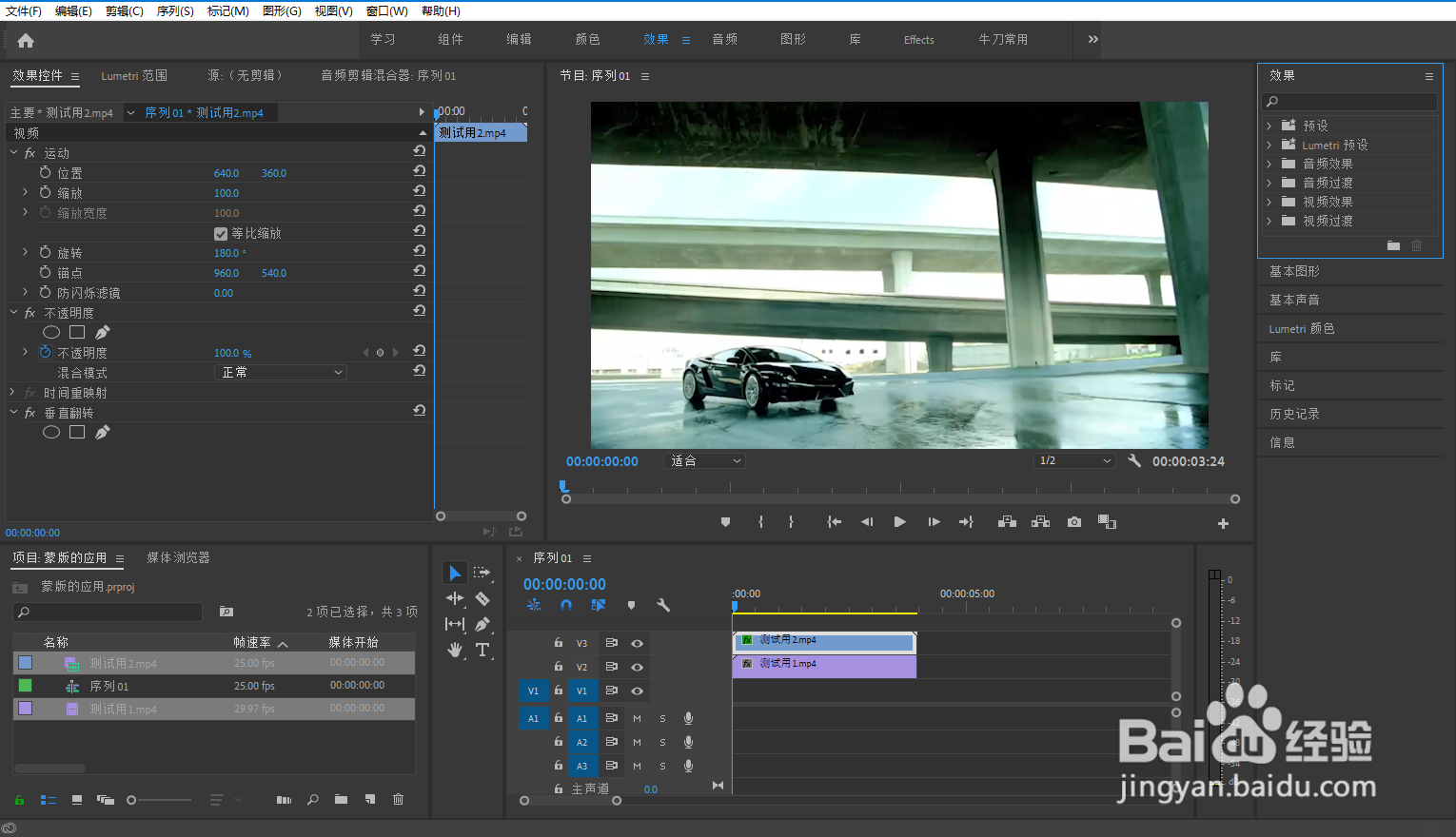
Task: Toggle the 等比缩放 checkbox
Action: [x=221, y=233]
